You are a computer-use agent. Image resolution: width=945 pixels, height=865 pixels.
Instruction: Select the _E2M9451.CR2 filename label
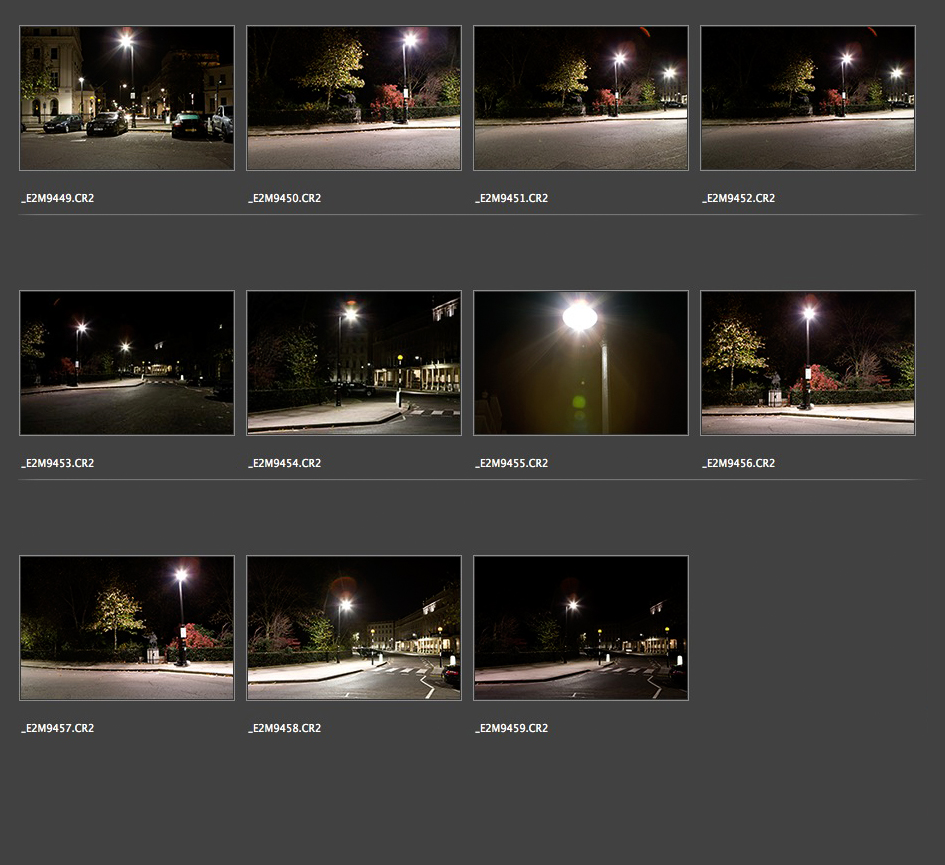click(x=512, y=198)
